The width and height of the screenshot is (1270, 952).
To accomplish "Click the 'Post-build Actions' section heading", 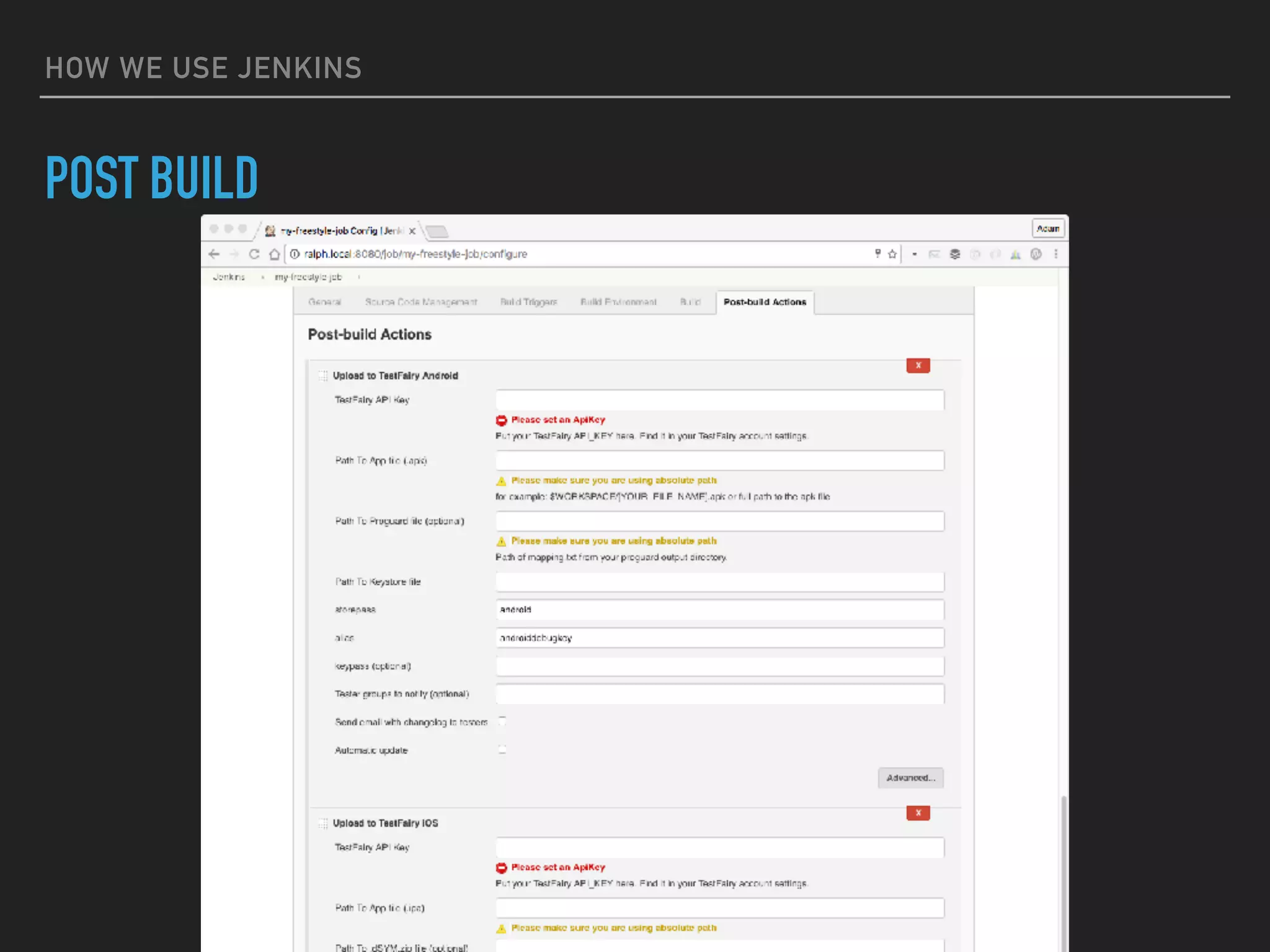I will click(370, 335).
